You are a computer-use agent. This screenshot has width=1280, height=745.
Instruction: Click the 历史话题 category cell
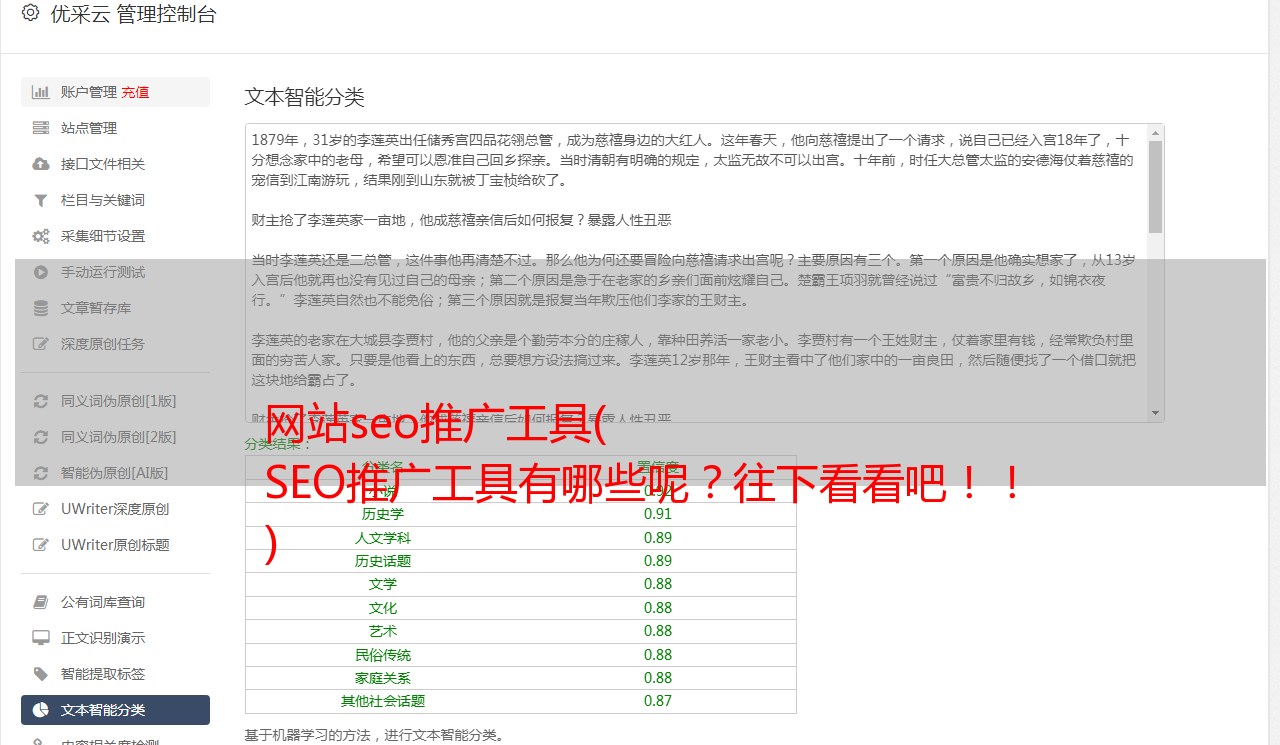tap(383, 561)
